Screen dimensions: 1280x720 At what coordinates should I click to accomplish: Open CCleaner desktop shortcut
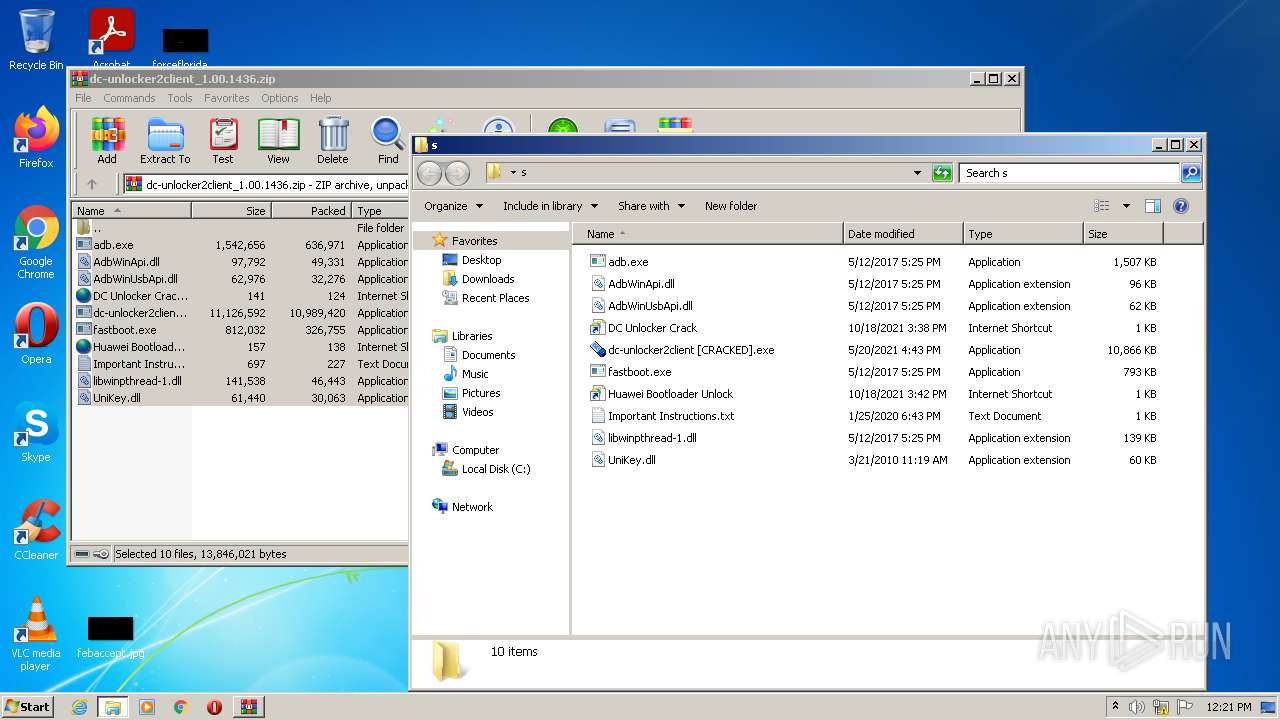36,530
